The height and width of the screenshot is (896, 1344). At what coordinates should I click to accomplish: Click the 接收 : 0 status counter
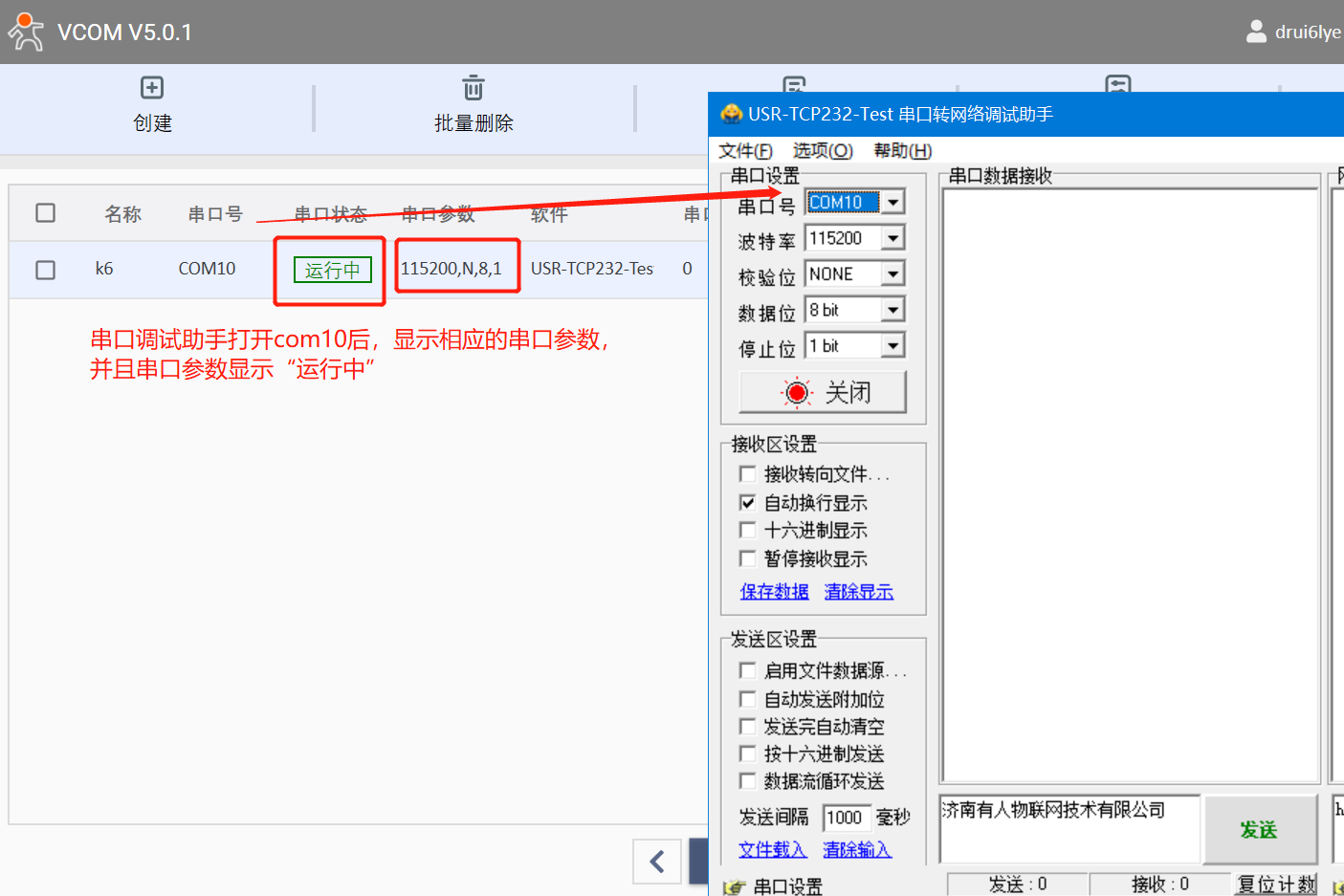(x=1160, y=885)
